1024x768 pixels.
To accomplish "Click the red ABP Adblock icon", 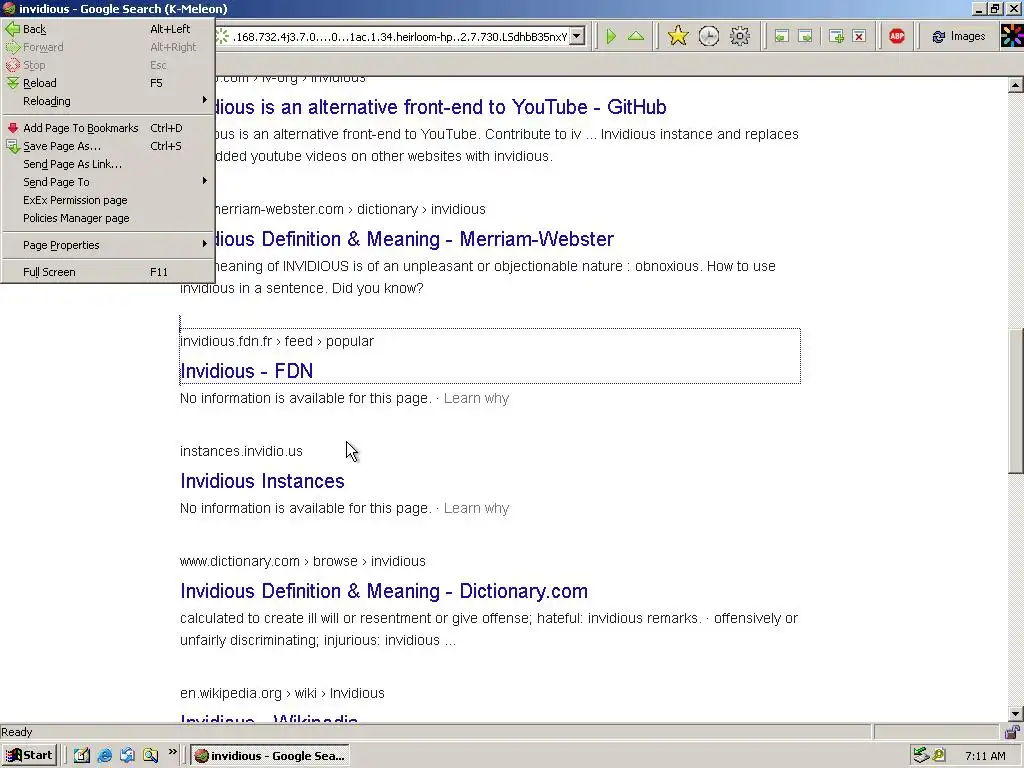I will pos(897,37).
